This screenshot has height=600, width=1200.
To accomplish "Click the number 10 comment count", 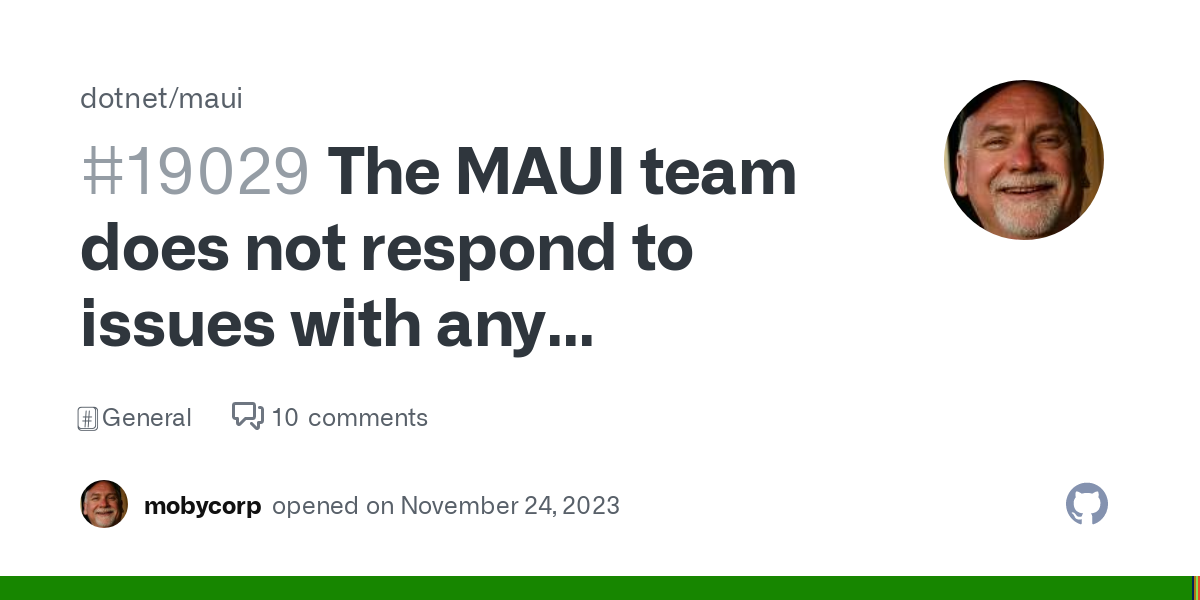I will pos(285,418).
